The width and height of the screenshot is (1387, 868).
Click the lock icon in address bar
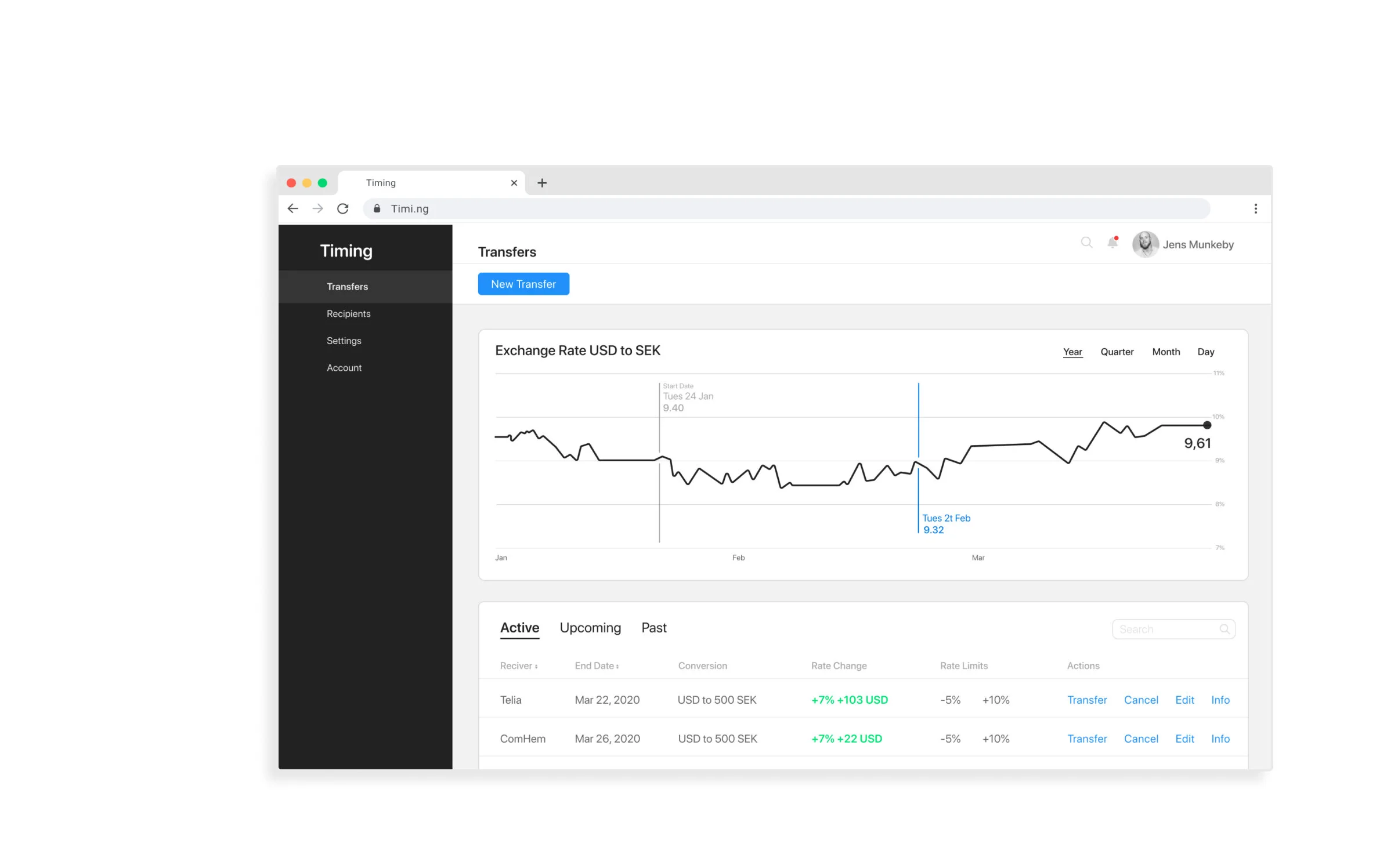pyautogui.click(x=377, y=208)
